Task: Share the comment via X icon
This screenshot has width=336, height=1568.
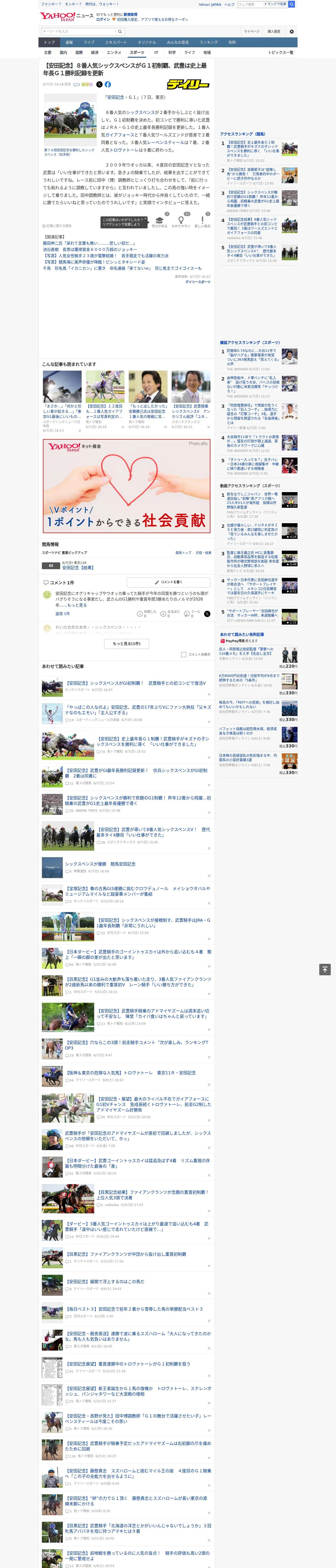Action: pyautogui.click(x=207, y=614)
